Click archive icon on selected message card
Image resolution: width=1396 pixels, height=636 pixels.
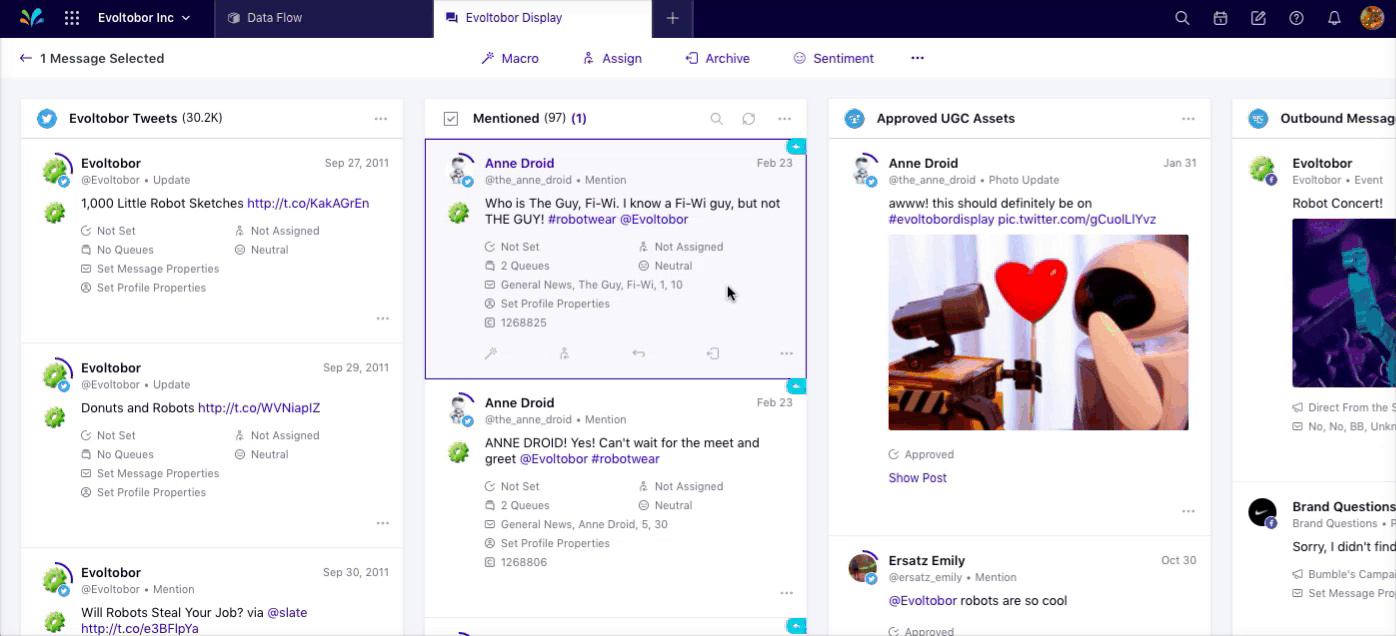712,353
